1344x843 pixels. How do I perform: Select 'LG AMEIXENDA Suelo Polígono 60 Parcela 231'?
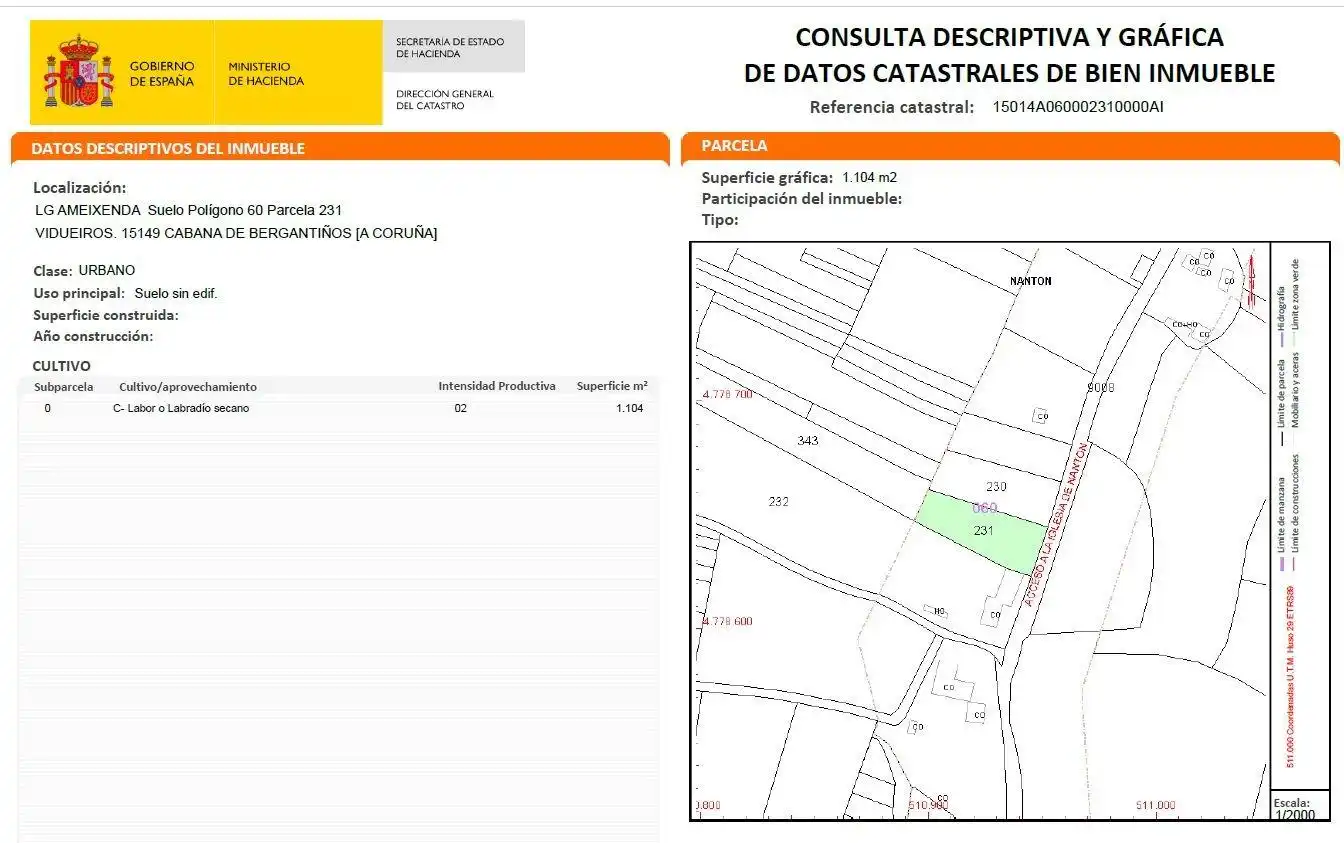tap(189, 210)
